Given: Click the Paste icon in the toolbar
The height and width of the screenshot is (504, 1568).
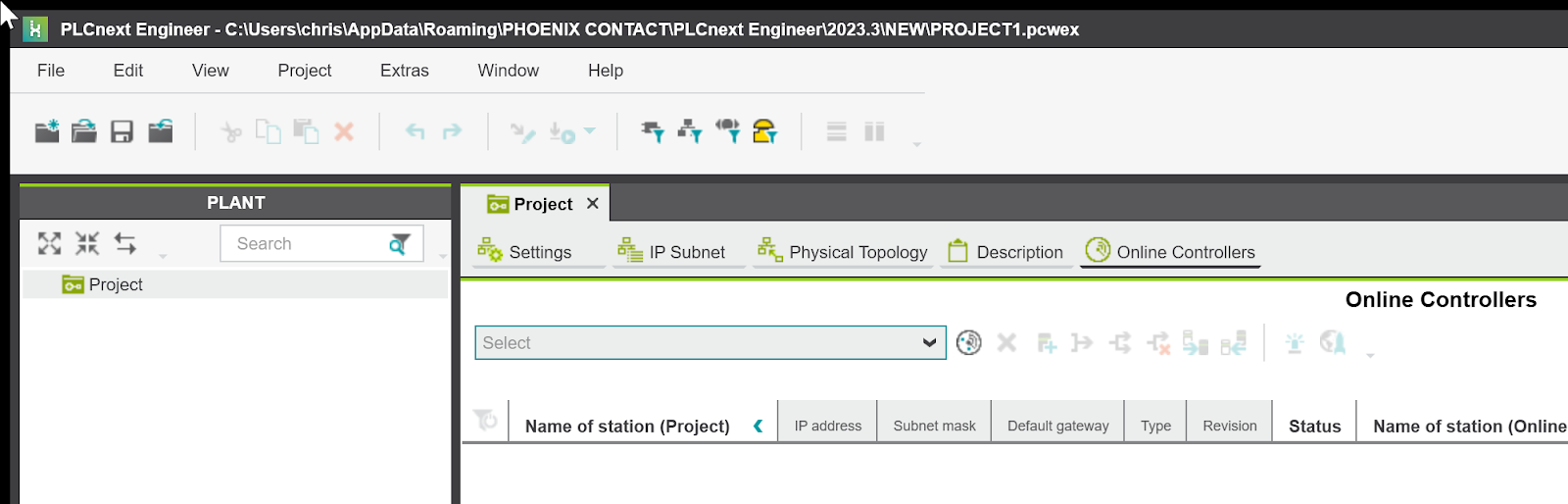Looking at the screenshot, I should click(307, 131).
